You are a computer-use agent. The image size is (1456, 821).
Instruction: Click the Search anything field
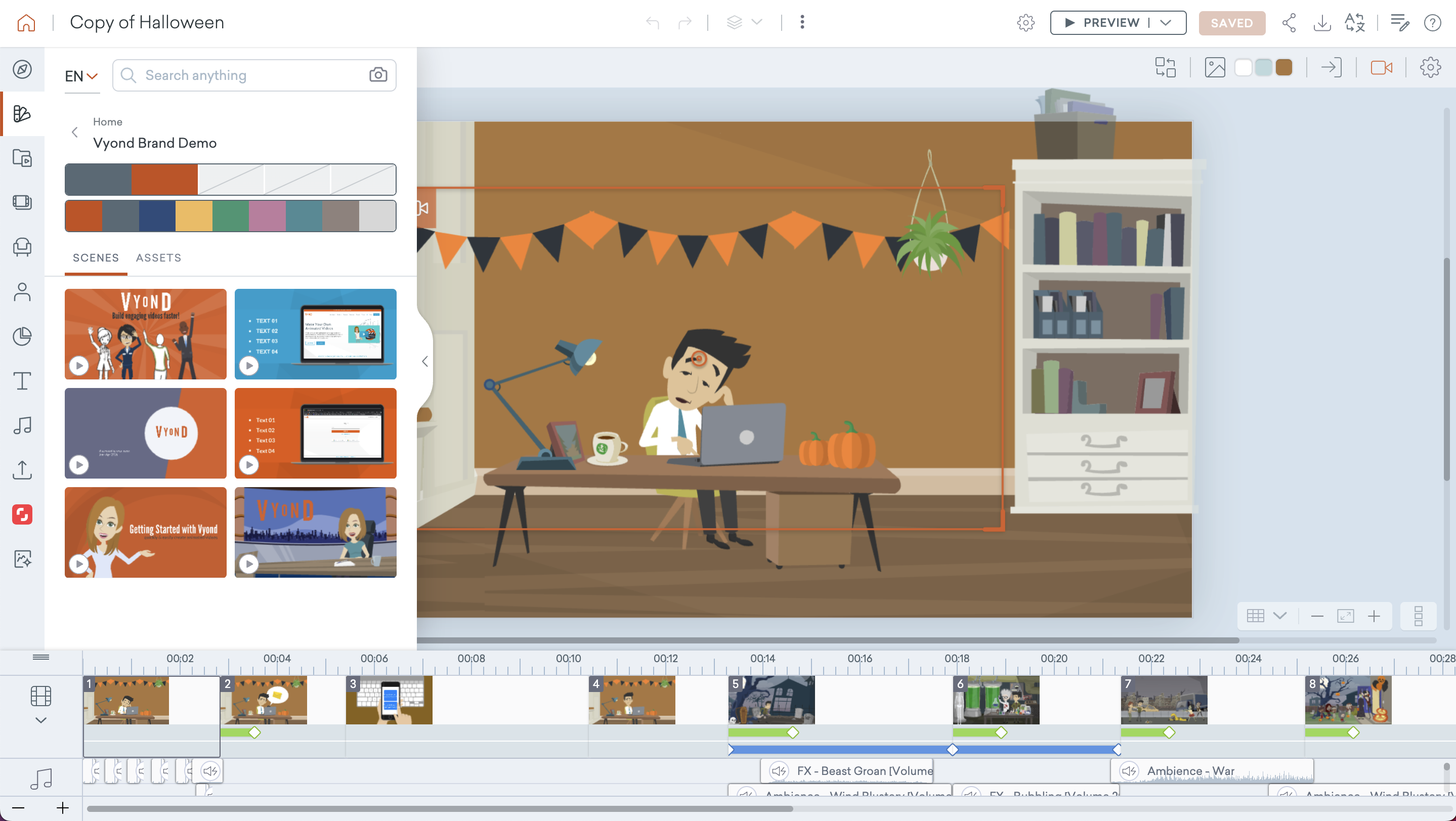pos(254,75)
